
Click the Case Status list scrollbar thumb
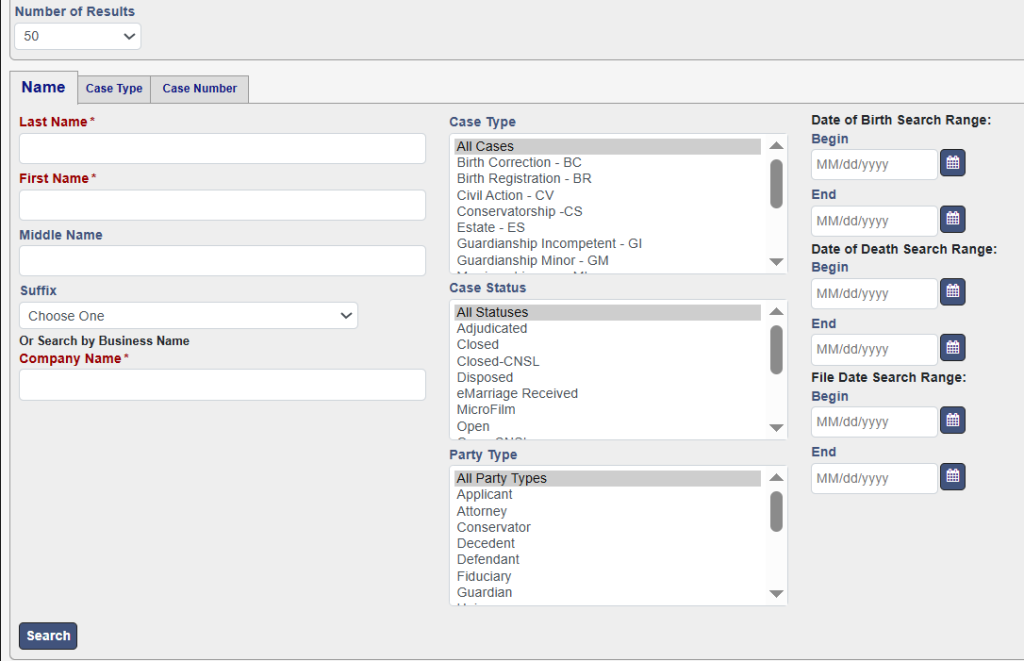pyautogui.click(x=776, y=349)
